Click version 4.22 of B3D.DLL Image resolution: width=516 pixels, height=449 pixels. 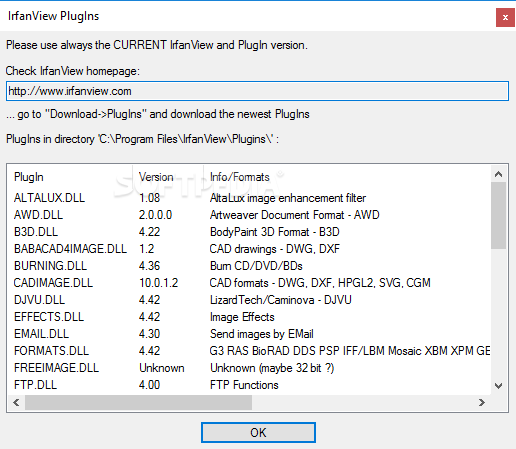click(150, 232)
